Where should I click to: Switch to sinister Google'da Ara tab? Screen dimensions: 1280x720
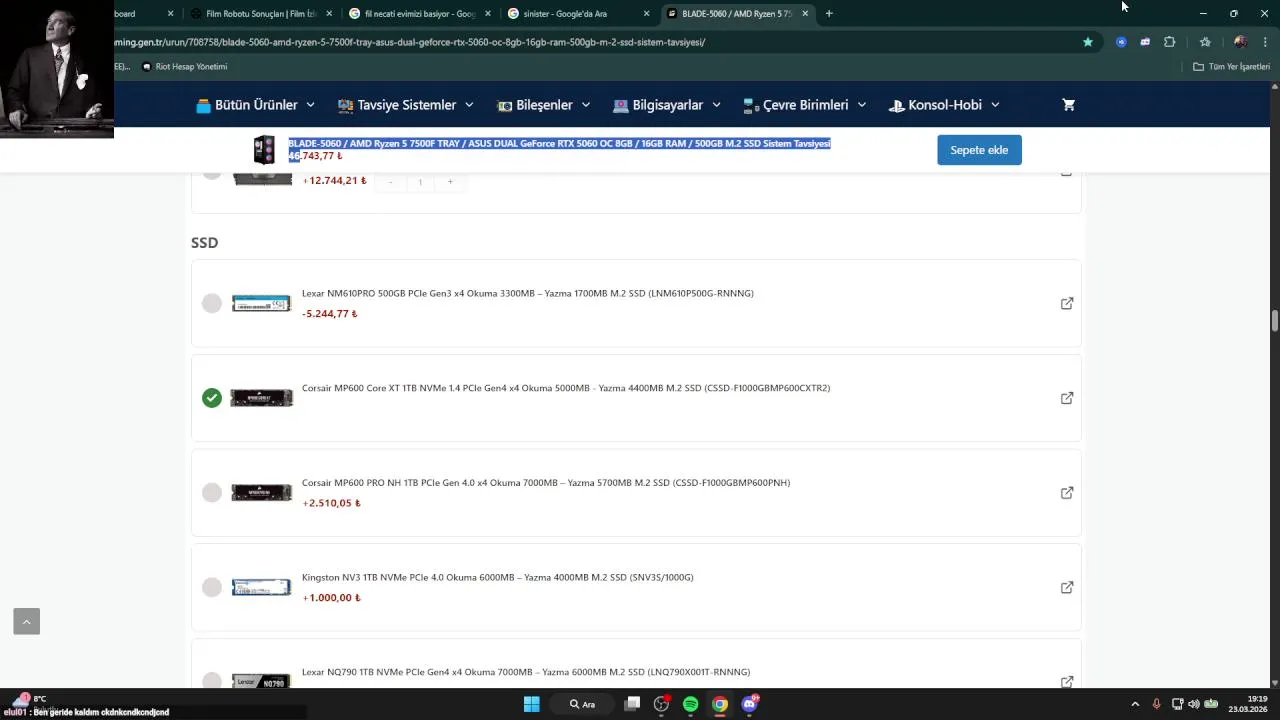[x=578, y=14]
